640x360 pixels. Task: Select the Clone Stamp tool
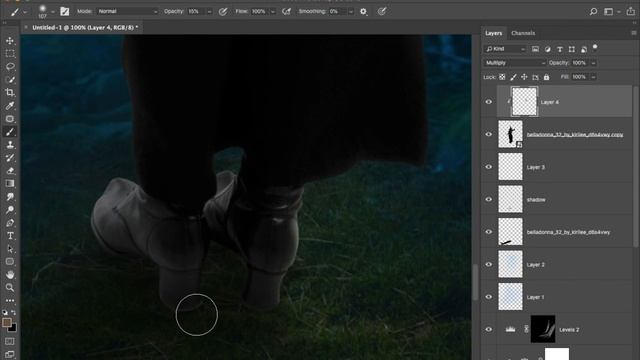(x=10, y=145)
